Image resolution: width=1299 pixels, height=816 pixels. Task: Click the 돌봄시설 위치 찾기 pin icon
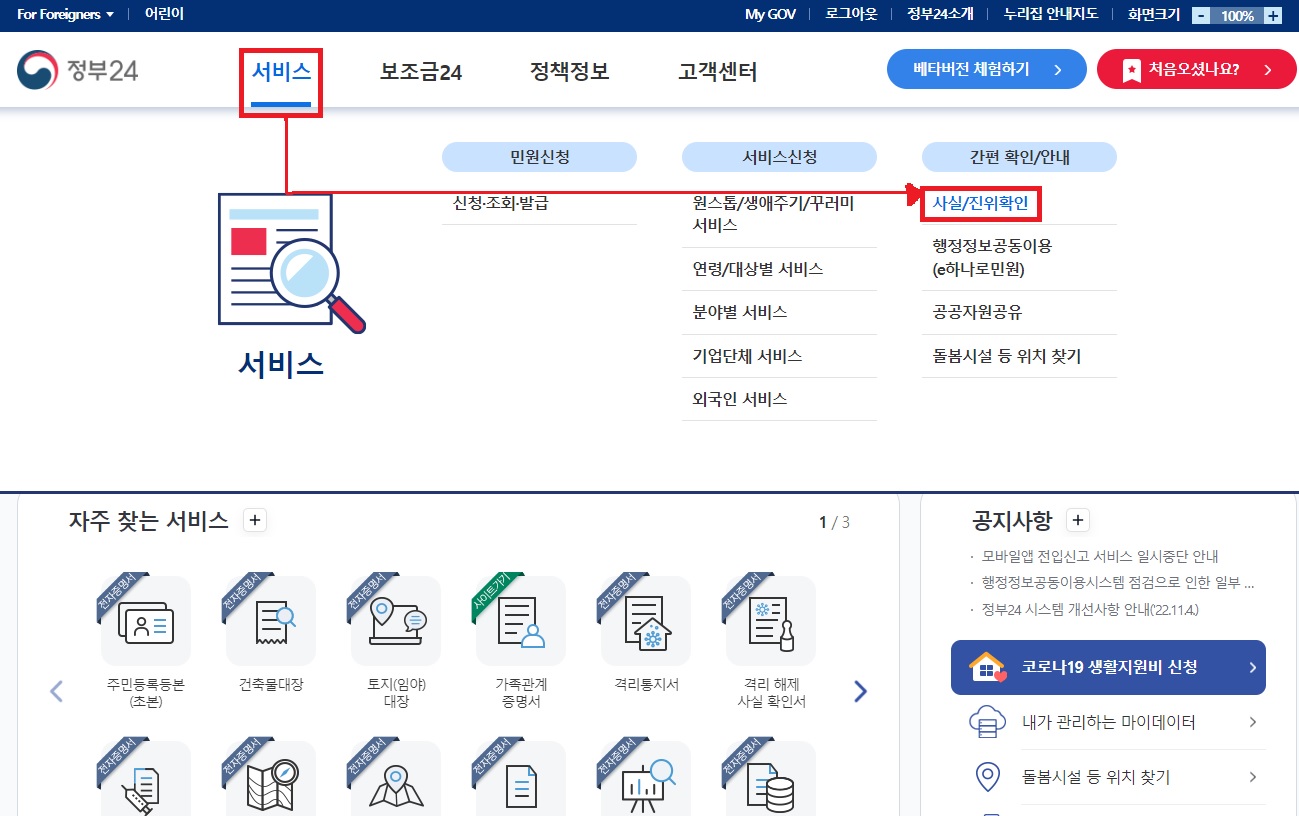pyautogui.click(x=987, y=777)
